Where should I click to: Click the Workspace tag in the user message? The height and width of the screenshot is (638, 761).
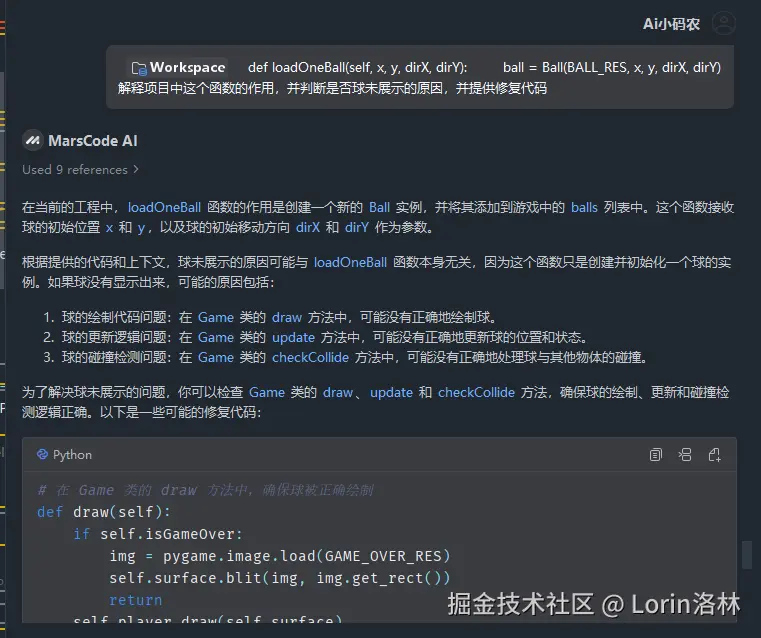(179, 67)
